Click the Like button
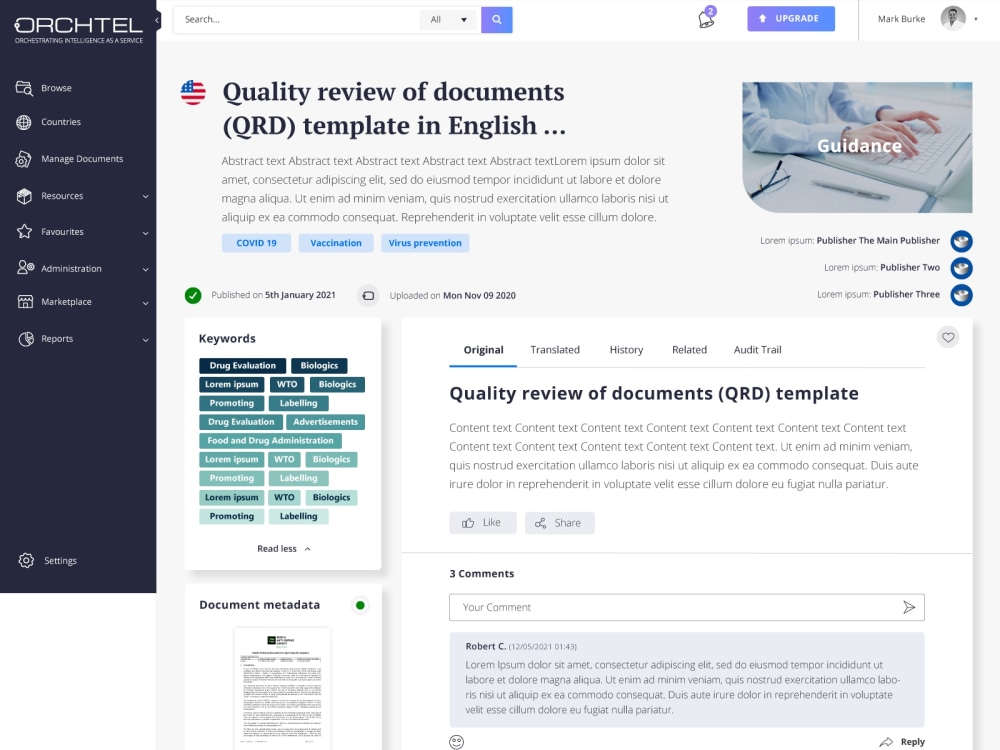This screenshot has width=1000, height=750. [483, 523]
